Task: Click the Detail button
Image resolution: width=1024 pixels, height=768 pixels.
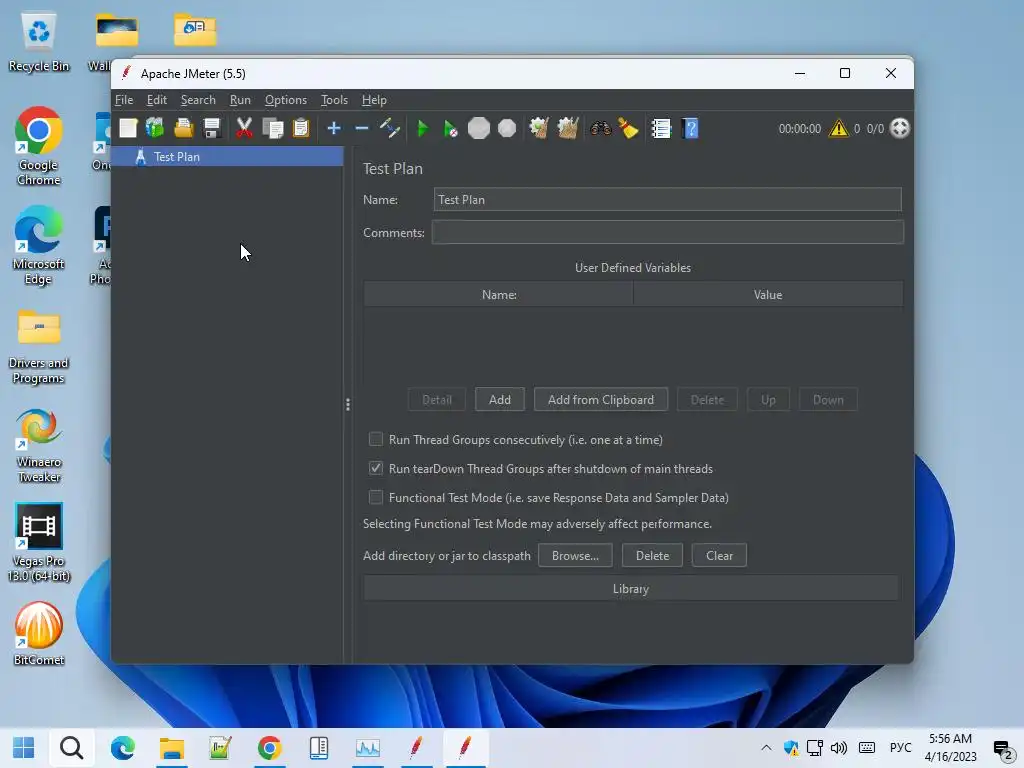Action: point(437,400)
